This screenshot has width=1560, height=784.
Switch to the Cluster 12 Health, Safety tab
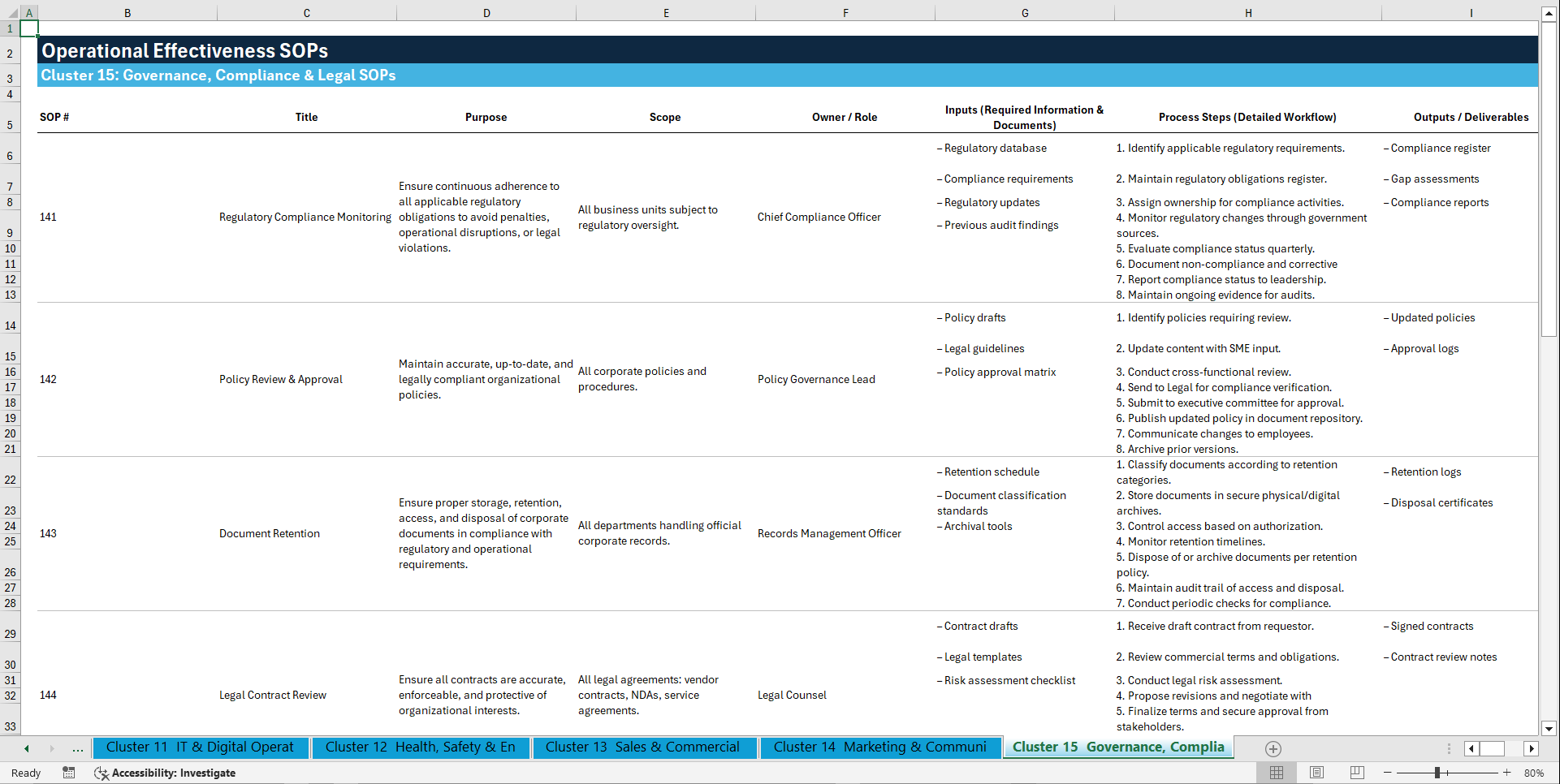[x=421, y=747]
